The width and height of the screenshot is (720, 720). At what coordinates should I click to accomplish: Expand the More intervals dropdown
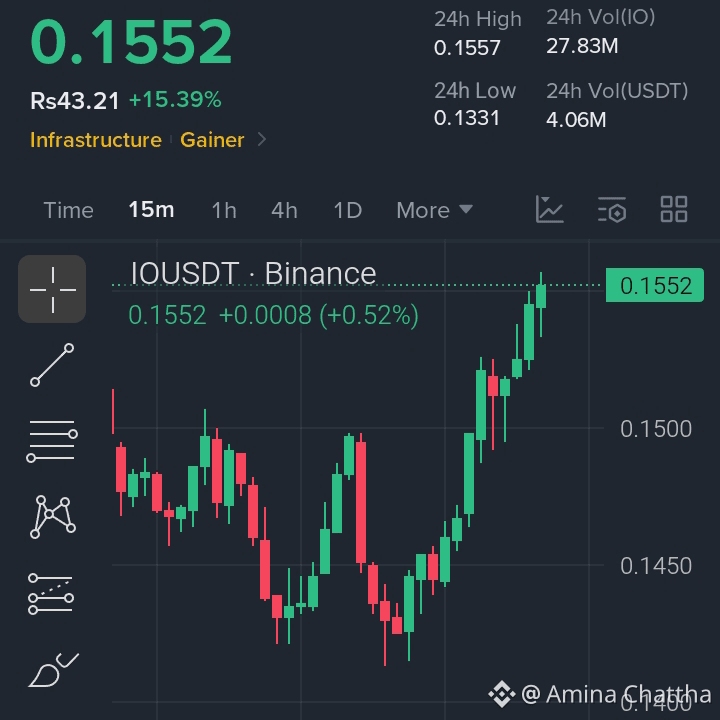click(x=434, y=210)
